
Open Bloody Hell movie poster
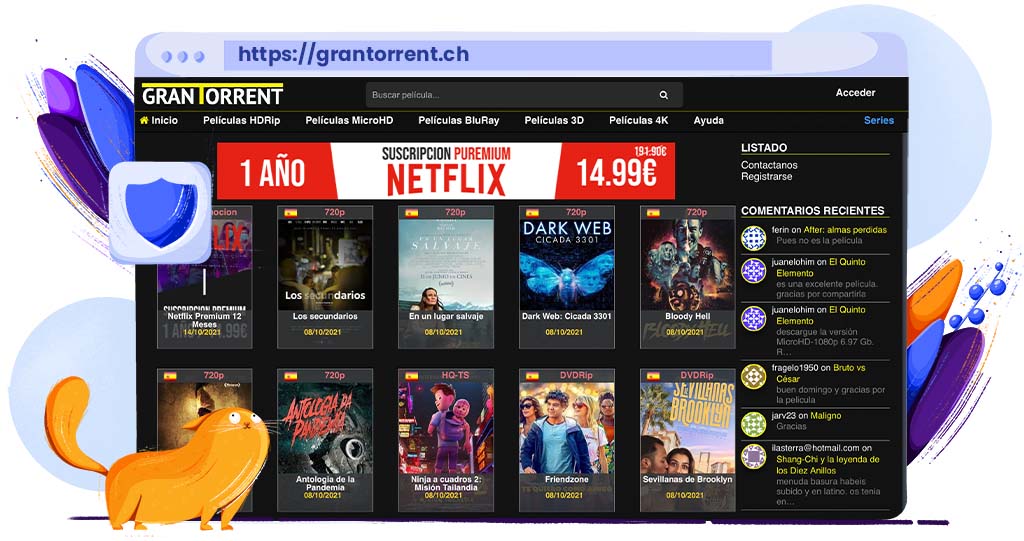click(688, 264)
